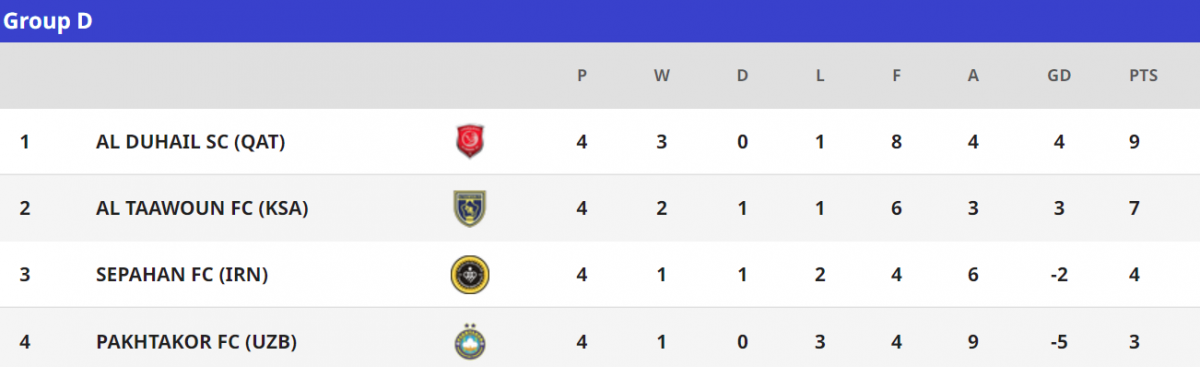Click the Group D header title
Image resolution: width=1200 pixels, height=367 pixels.
click(x=48, y=22)
